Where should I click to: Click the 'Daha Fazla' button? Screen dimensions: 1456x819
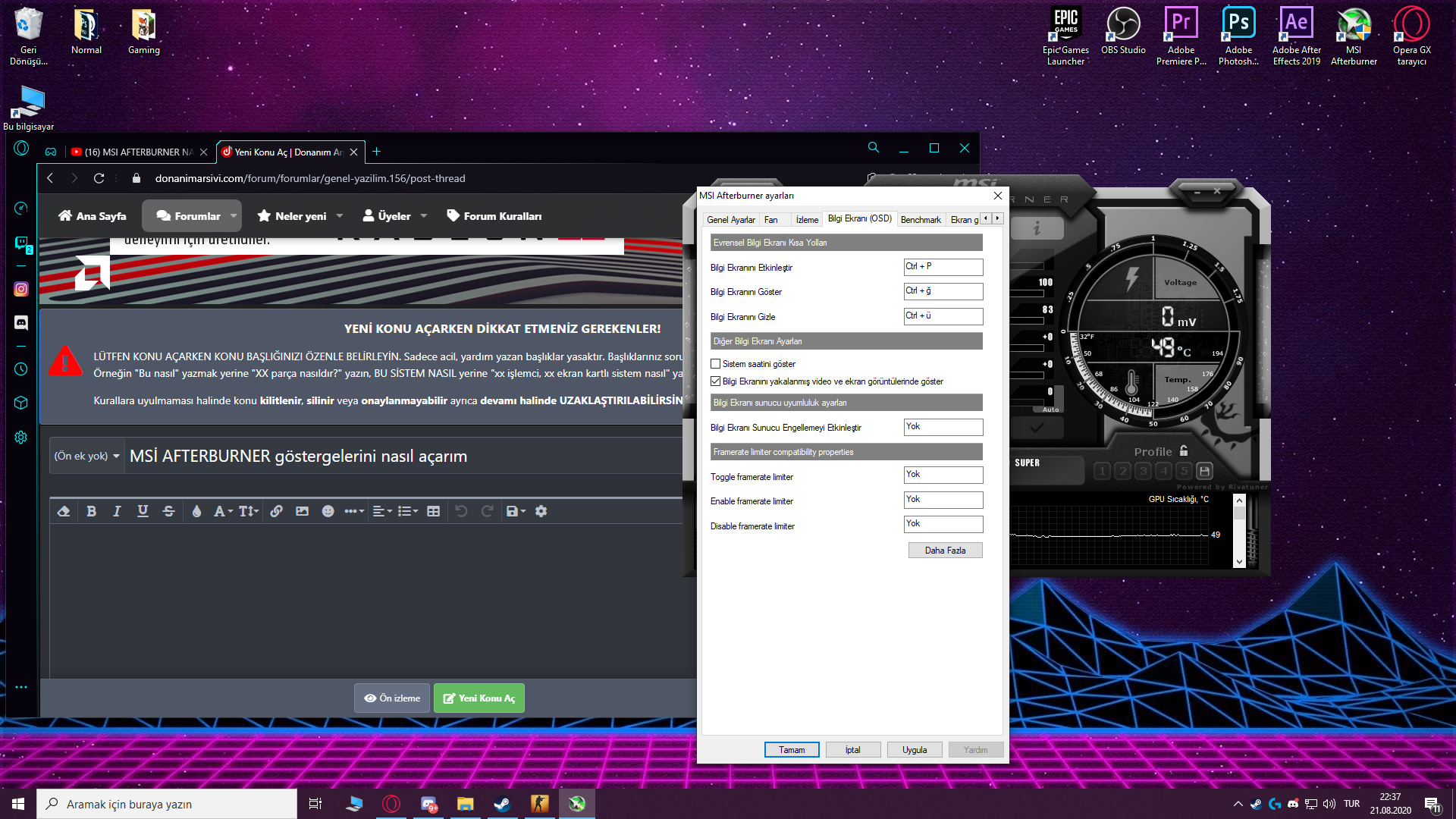945,551
